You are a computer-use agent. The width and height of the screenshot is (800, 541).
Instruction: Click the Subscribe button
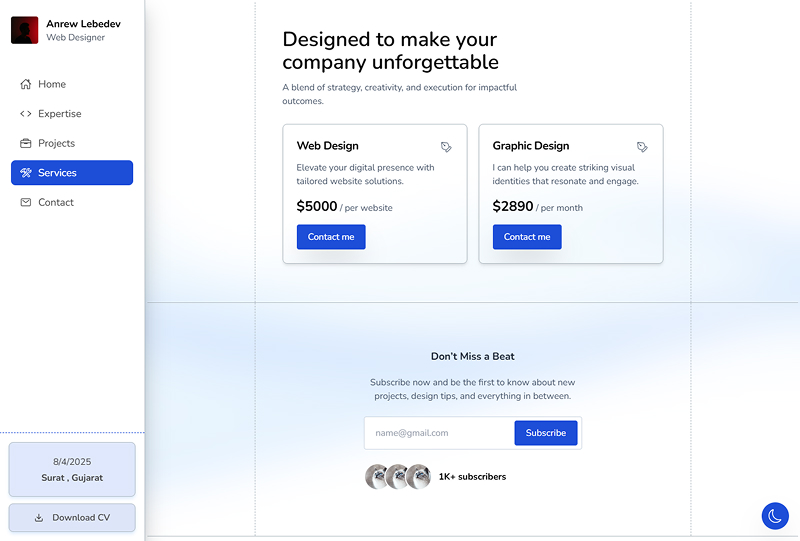coord(546,433)
